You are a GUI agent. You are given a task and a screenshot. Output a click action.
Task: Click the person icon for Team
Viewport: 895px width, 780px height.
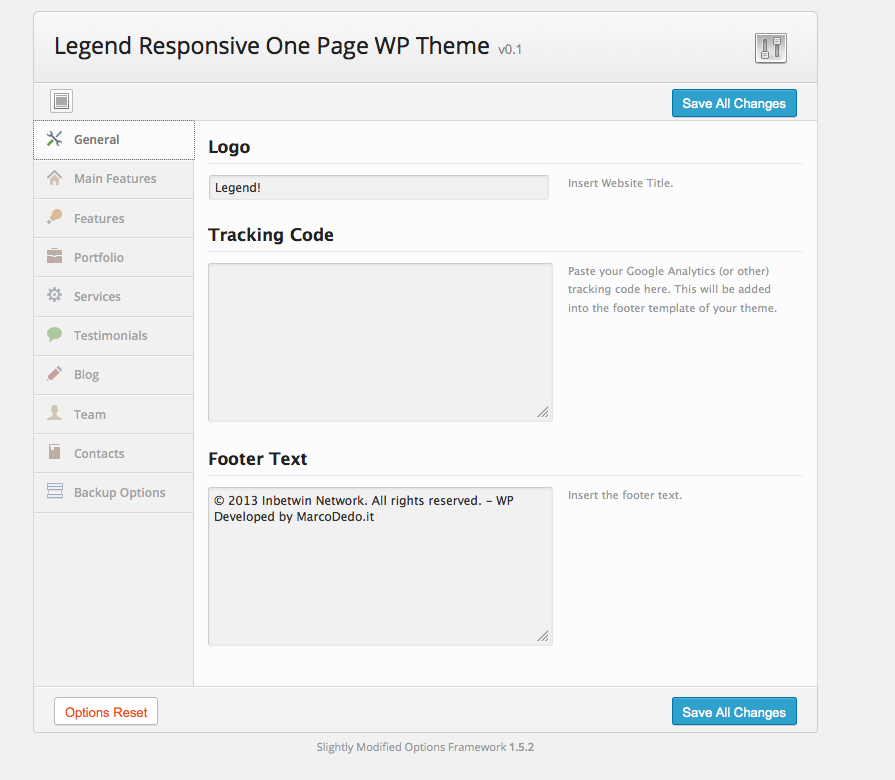coord(55,414)
